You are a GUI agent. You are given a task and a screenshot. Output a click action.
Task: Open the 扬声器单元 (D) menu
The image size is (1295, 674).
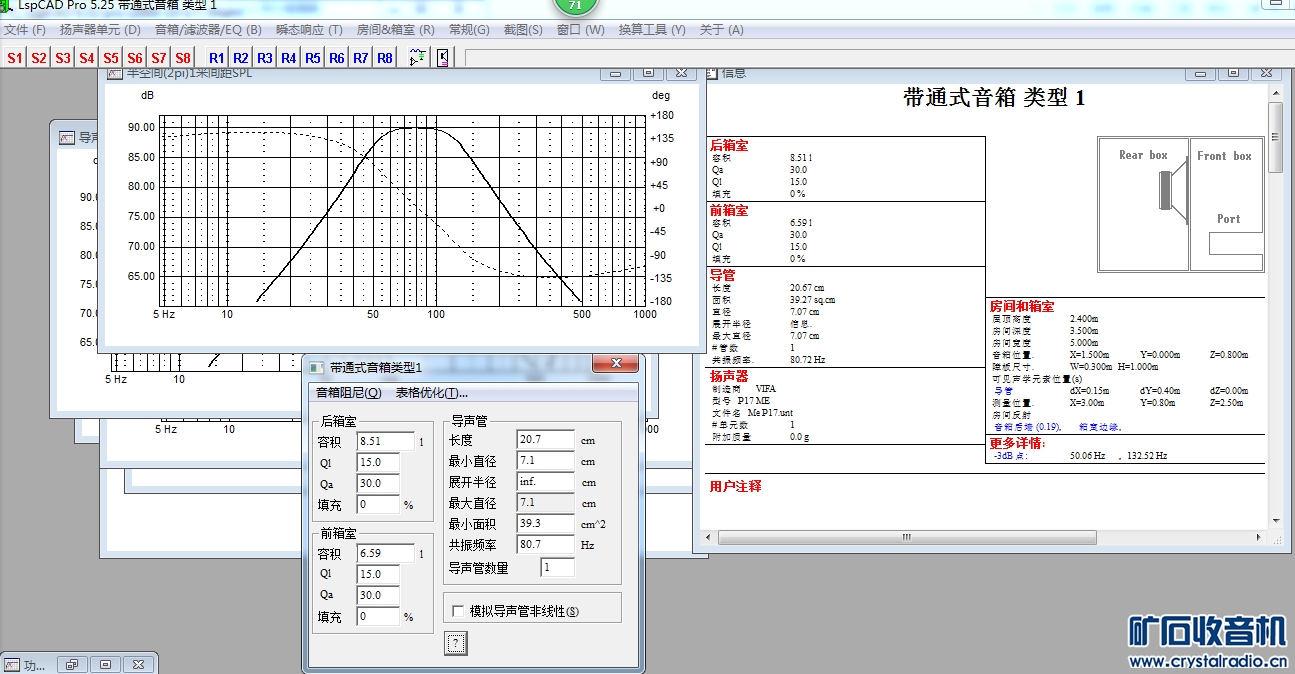tap(100, 30)
